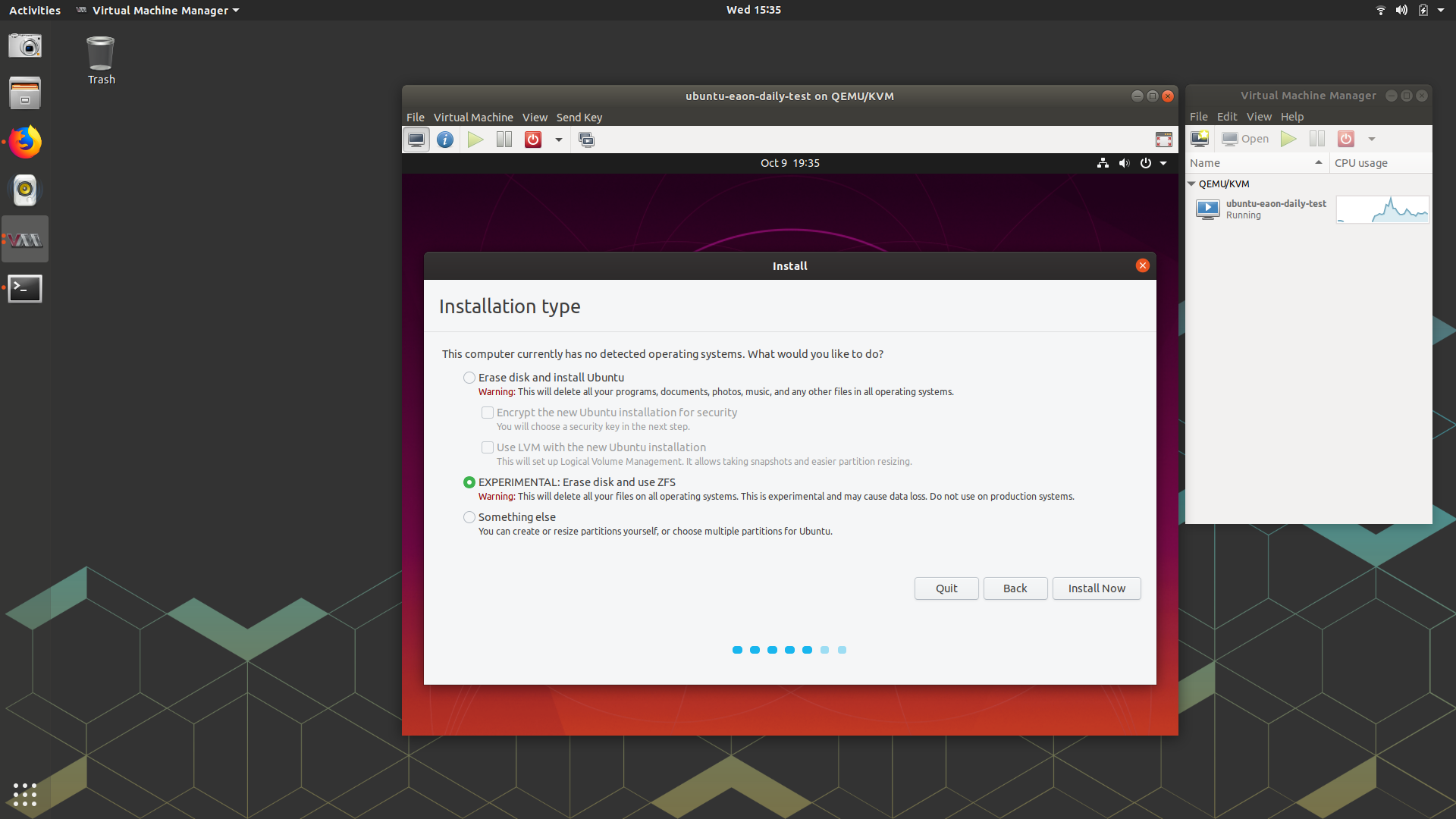Open the Screenshot app in the dock
The width and height of the screenshot is (1456, 819).
coord(25,45)
